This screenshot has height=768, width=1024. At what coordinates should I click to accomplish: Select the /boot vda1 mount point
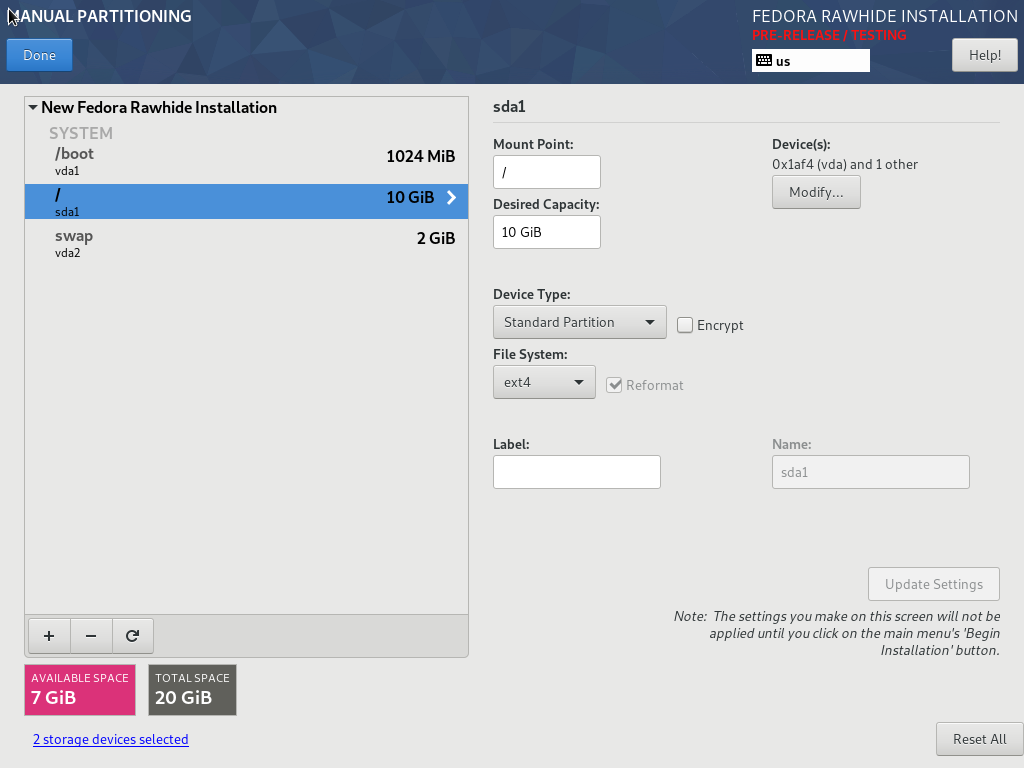(246, 161)
